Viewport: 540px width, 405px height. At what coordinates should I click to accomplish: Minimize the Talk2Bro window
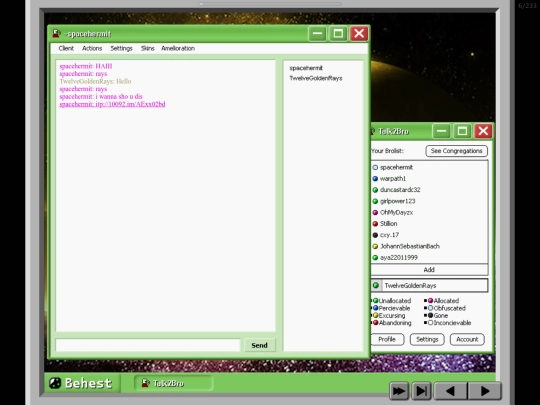[441, 131]
